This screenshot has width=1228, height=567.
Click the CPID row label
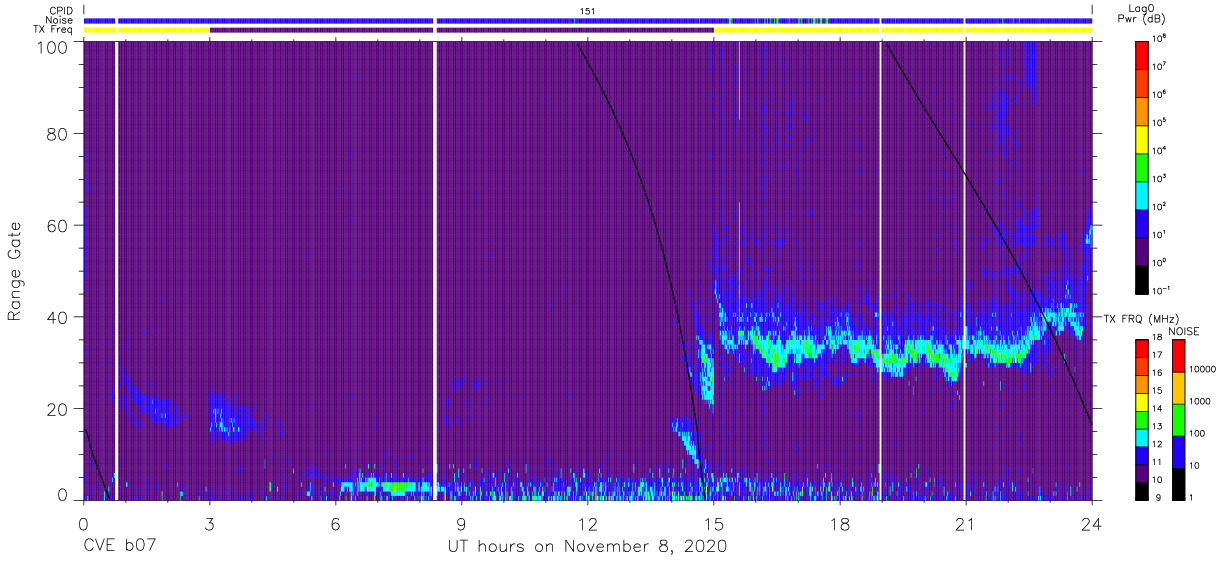click(x=61, y=10)
